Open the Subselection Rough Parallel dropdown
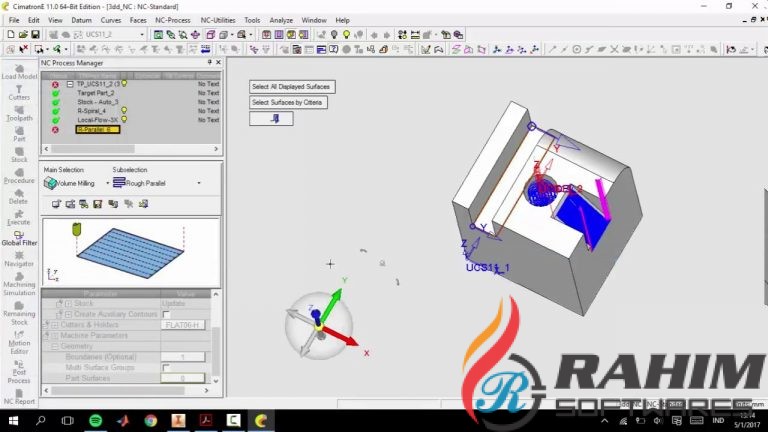This screenshot has width=768, height=432. pyautogui.click(x=199, y=183)
